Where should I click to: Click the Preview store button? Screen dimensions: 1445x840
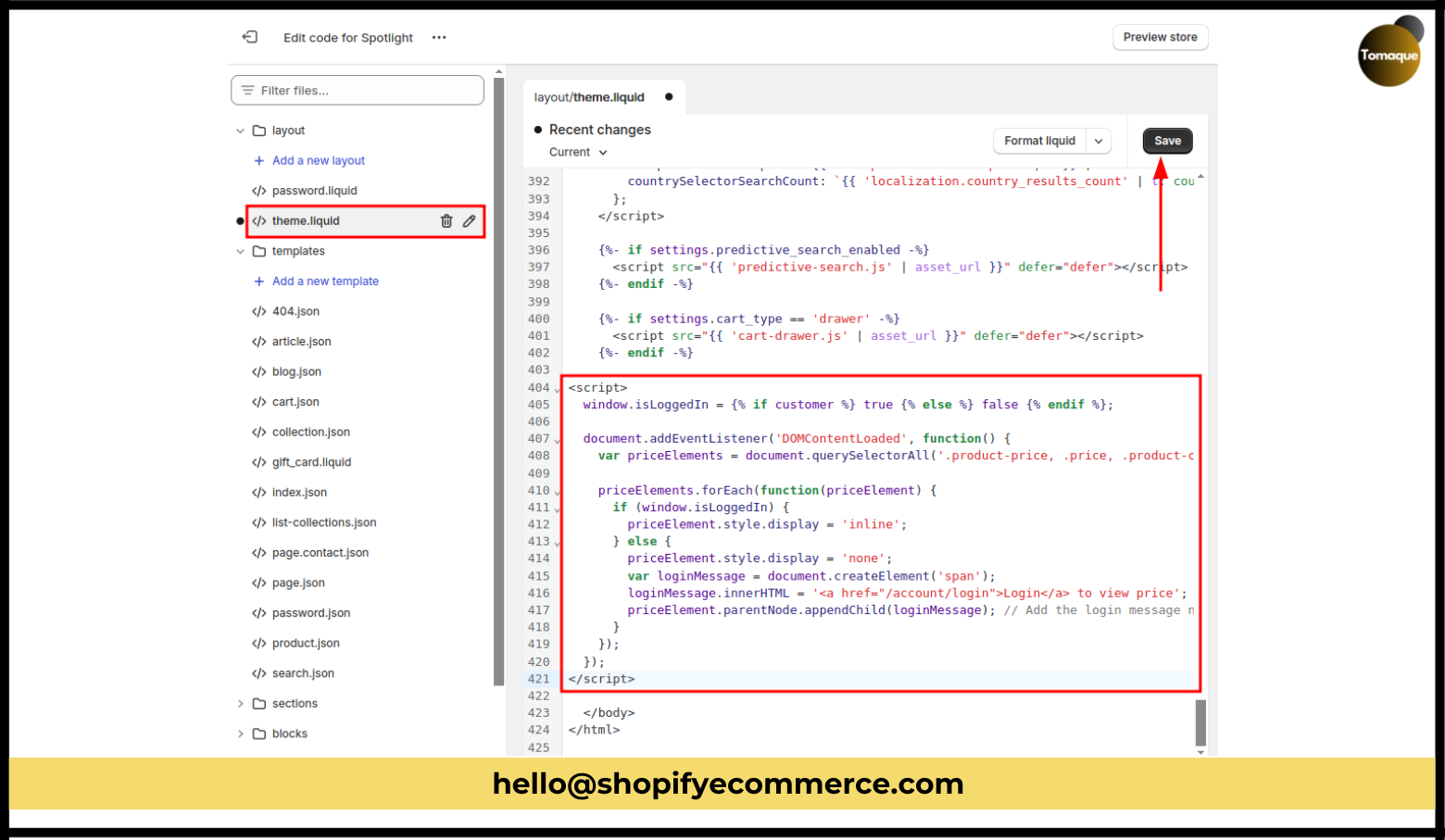click(x=1160, y=37)
